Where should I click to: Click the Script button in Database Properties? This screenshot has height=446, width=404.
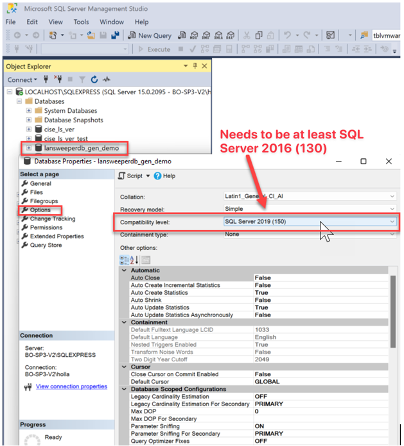click(130, 176)
